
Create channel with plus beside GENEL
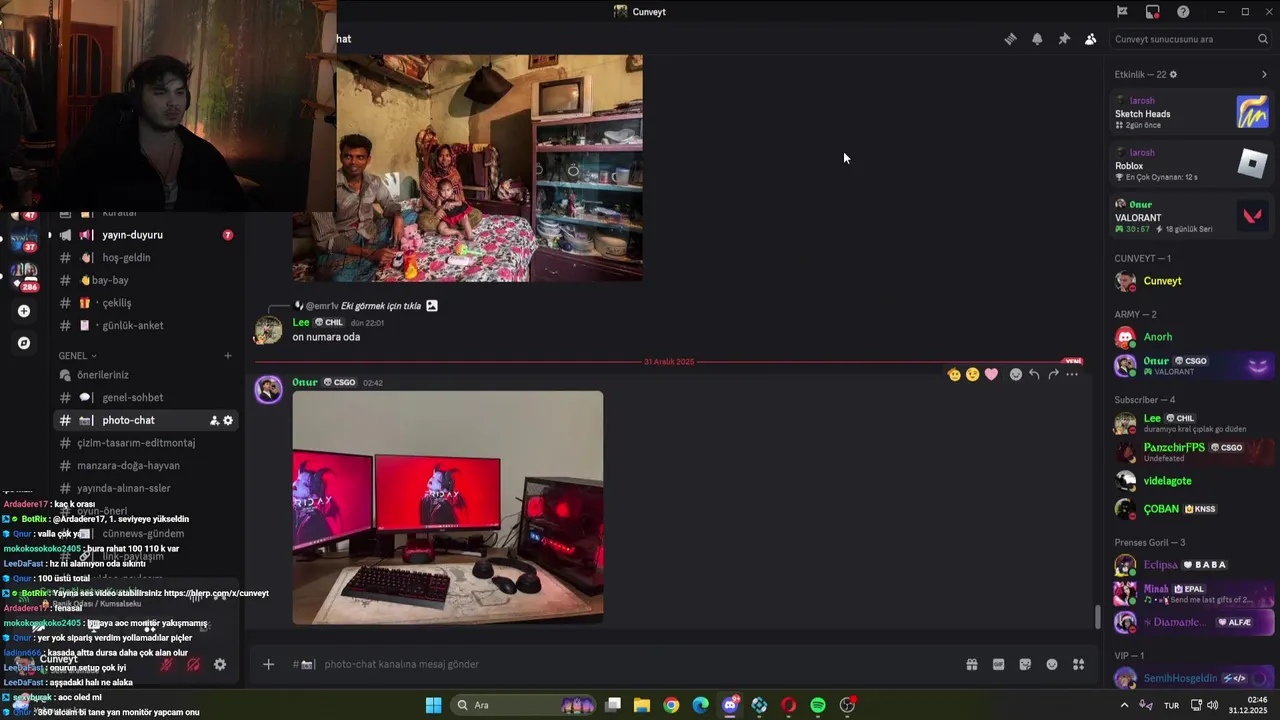(228, 356)
